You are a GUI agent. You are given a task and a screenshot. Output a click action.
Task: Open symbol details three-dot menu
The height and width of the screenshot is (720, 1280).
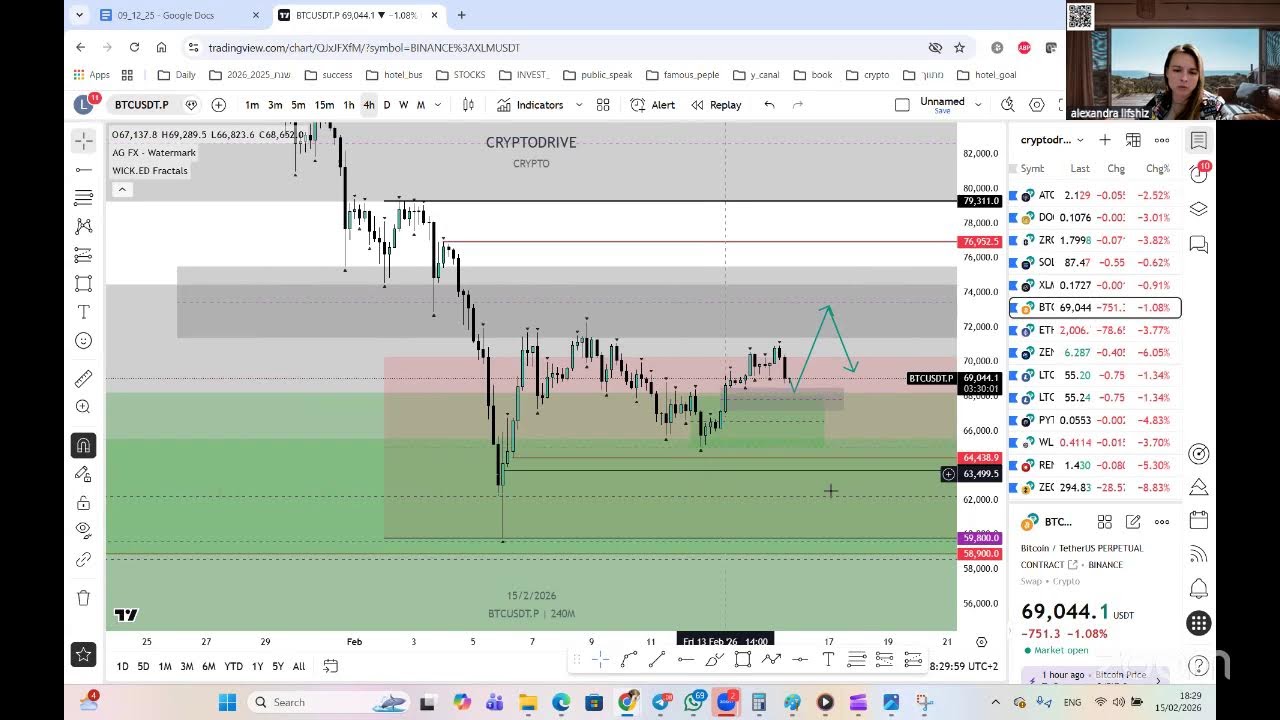point(1162,522)
